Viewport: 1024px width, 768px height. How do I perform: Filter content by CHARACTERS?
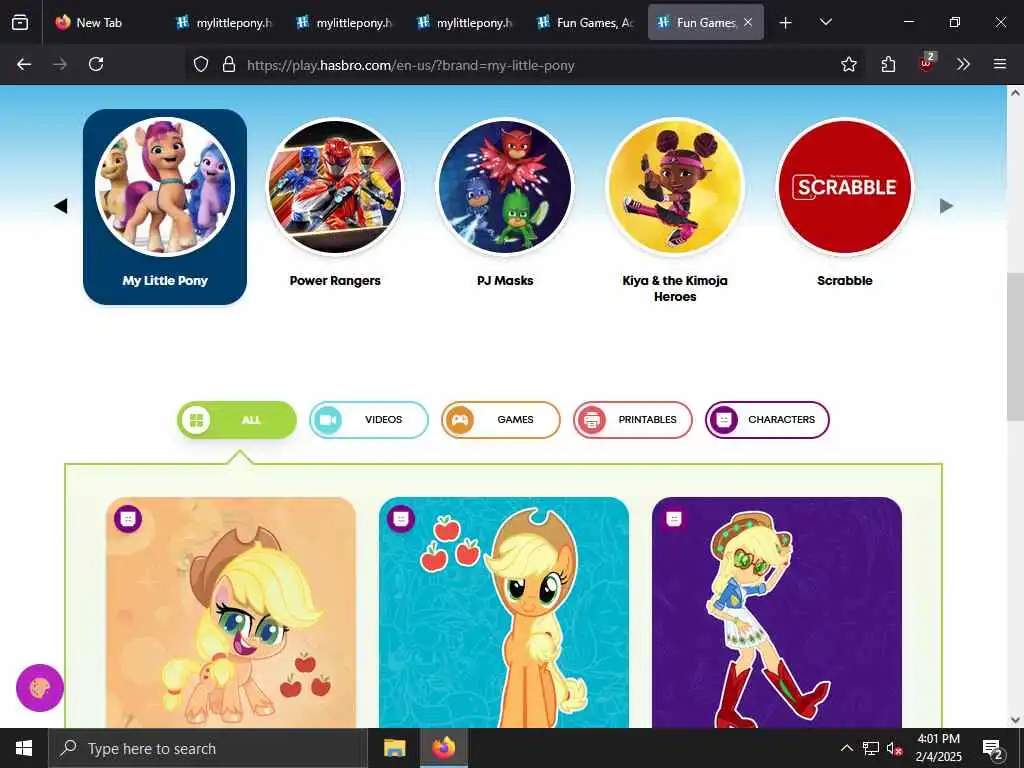point(767,420)
